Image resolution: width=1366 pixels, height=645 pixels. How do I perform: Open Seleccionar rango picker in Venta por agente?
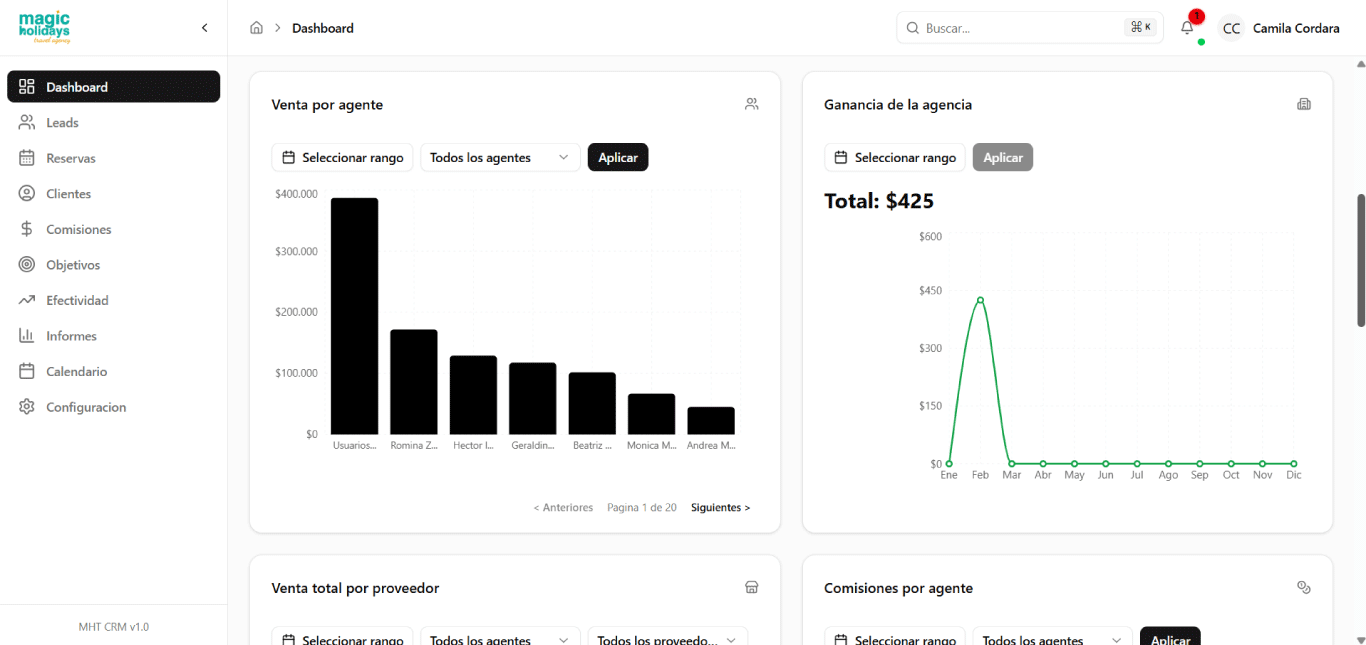pos(342,157)
